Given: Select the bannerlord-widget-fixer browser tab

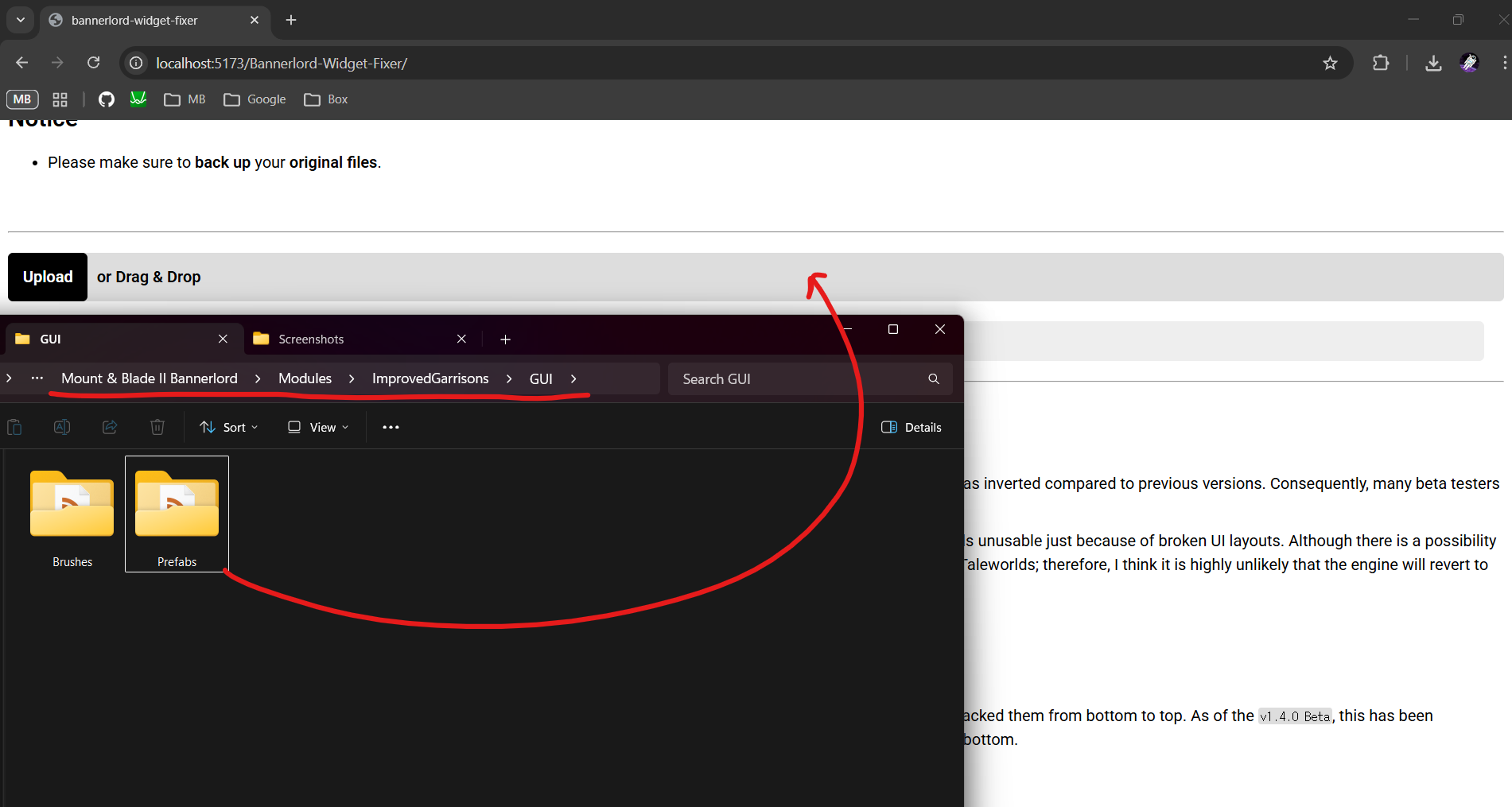Looking at the screenshot, I should coord(135,20).
